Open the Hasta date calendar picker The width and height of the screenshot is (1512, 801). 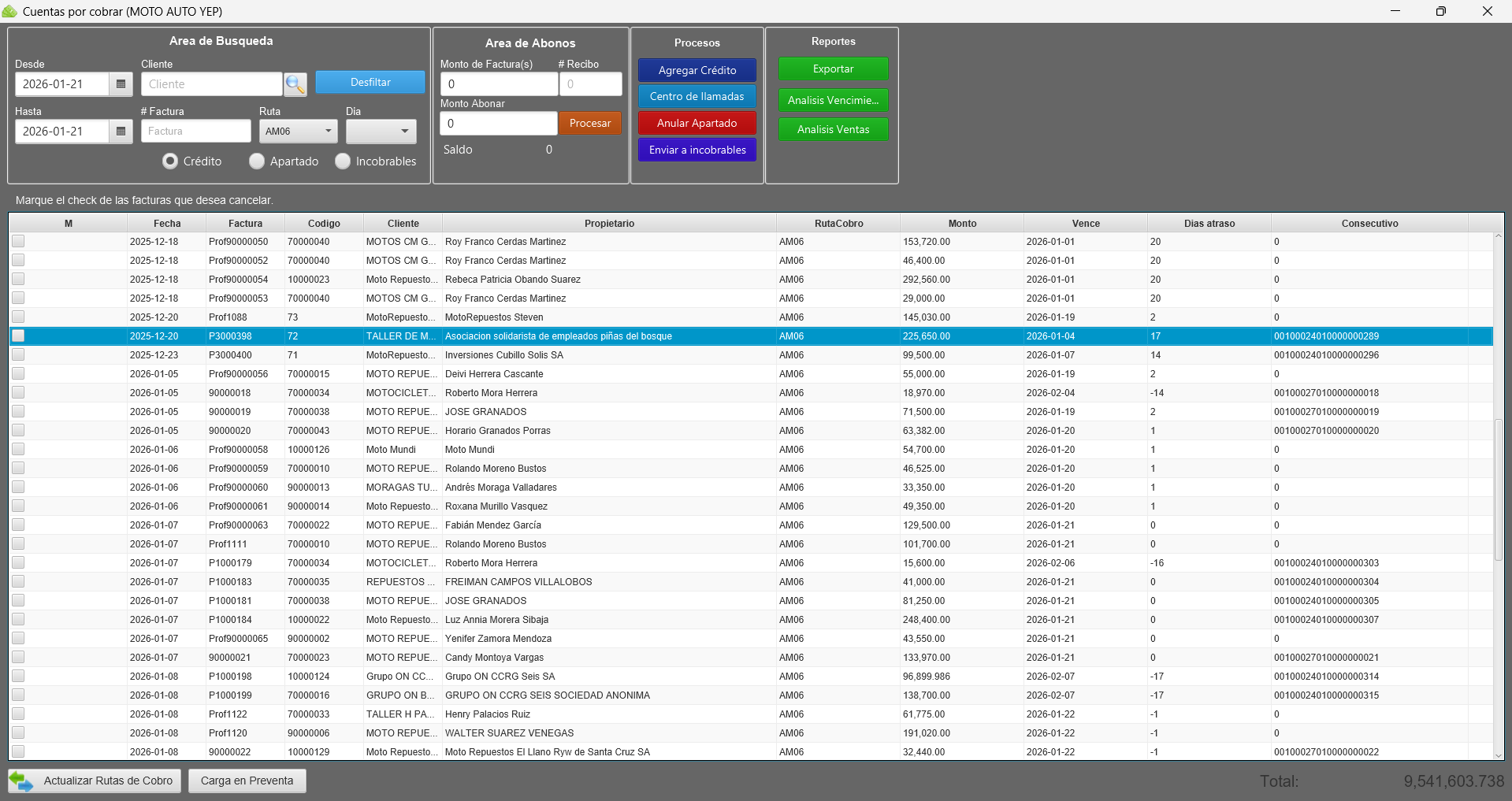(121, 132)
